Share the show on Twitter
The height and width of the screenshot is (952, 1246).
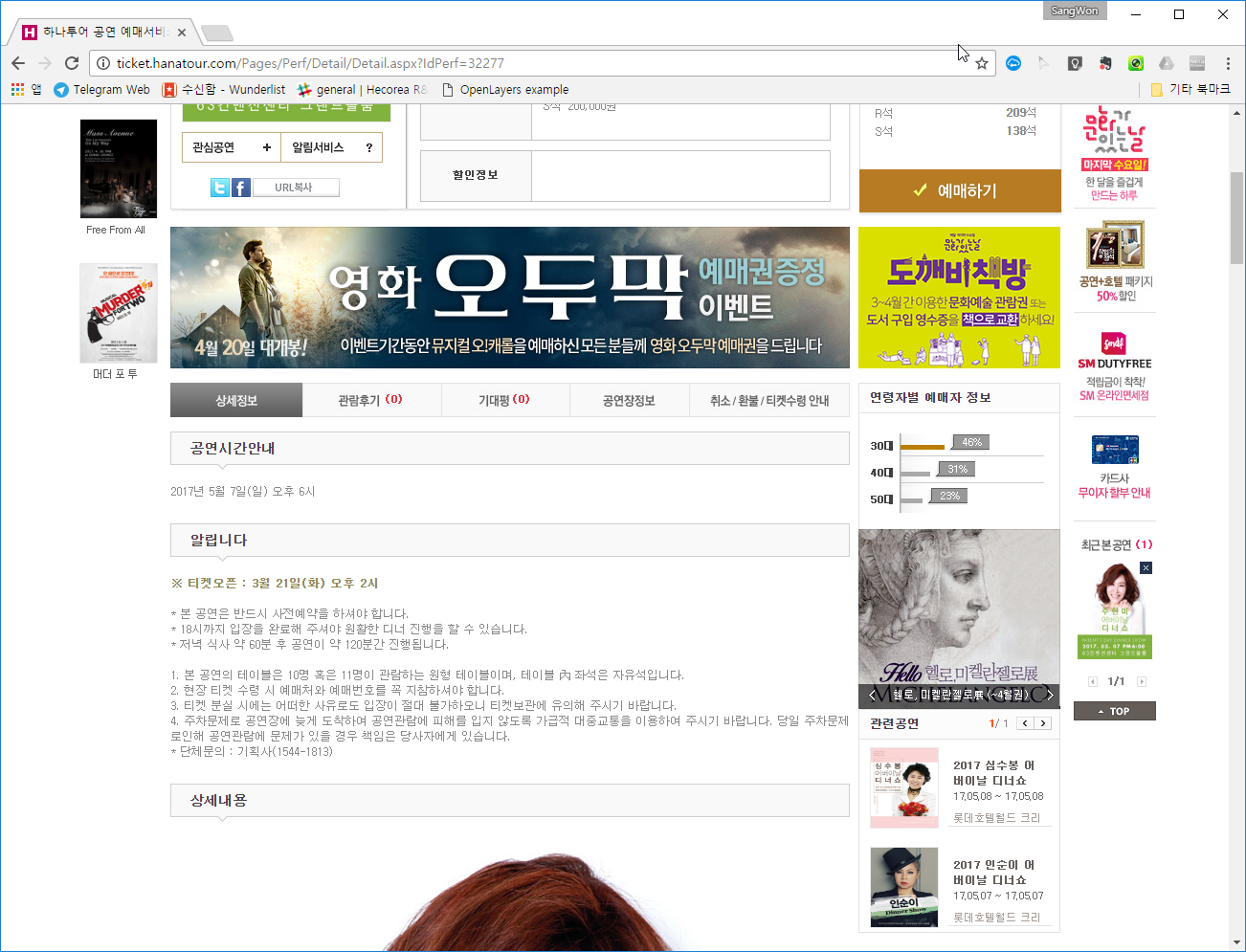(219, 188)
